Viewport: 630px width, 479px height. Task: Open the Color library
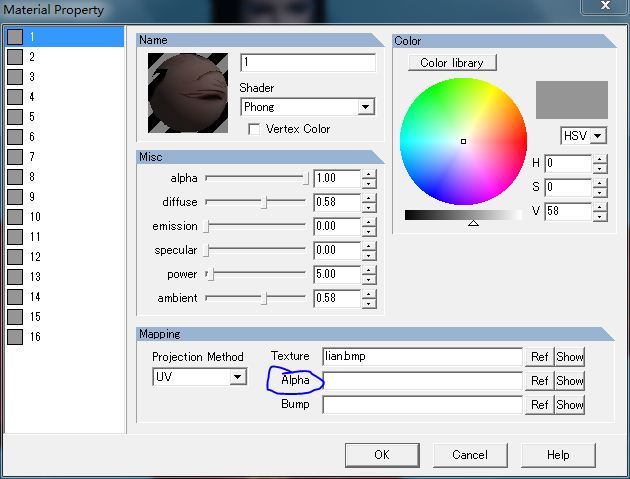point(452,63)
